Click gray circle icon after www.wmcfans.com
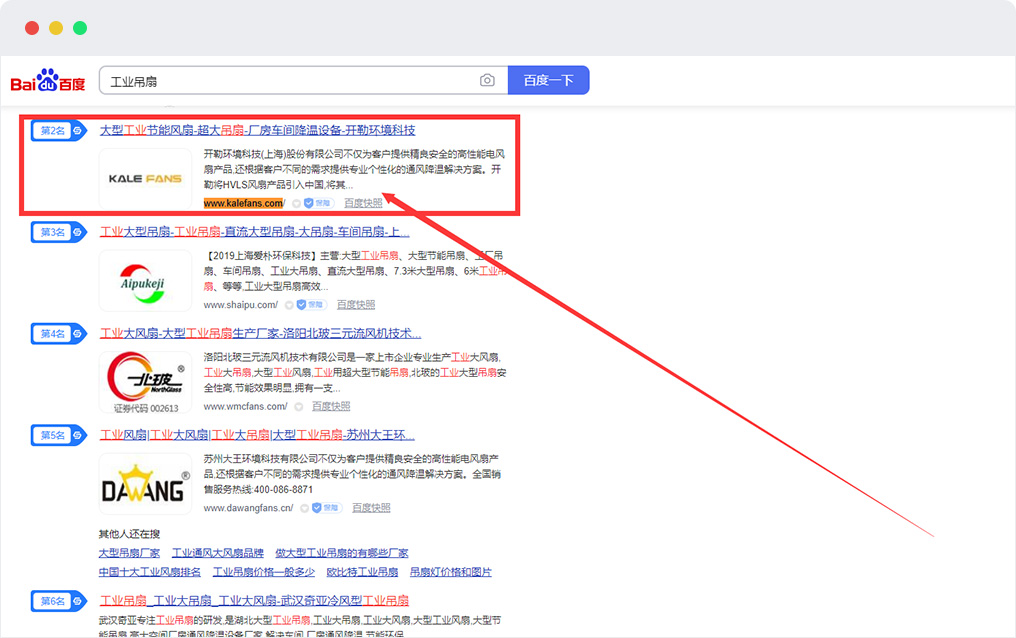The image size is (1016, 638). click(299, 407)
